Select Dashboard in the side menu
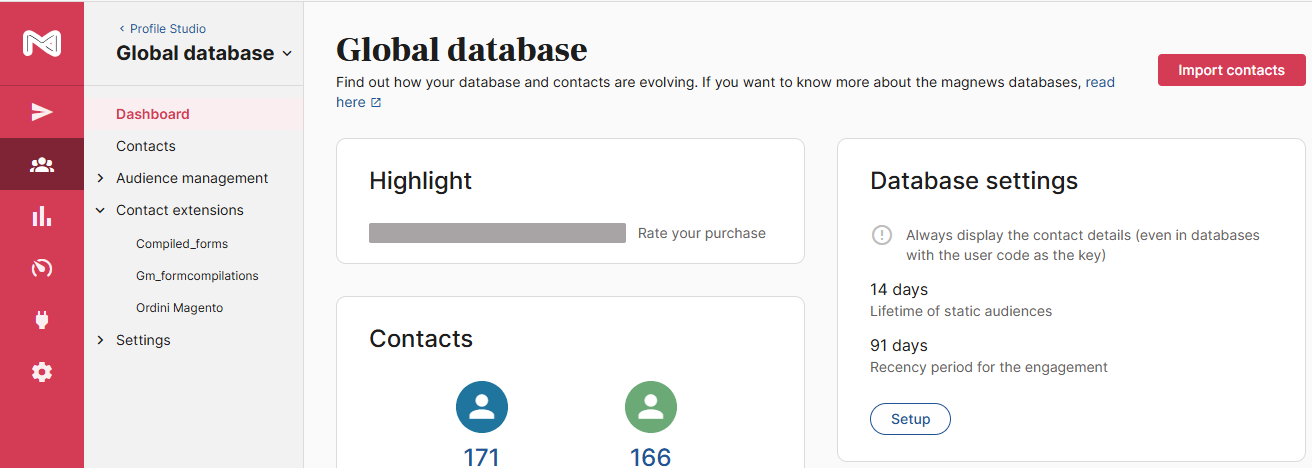 [153, 114]
